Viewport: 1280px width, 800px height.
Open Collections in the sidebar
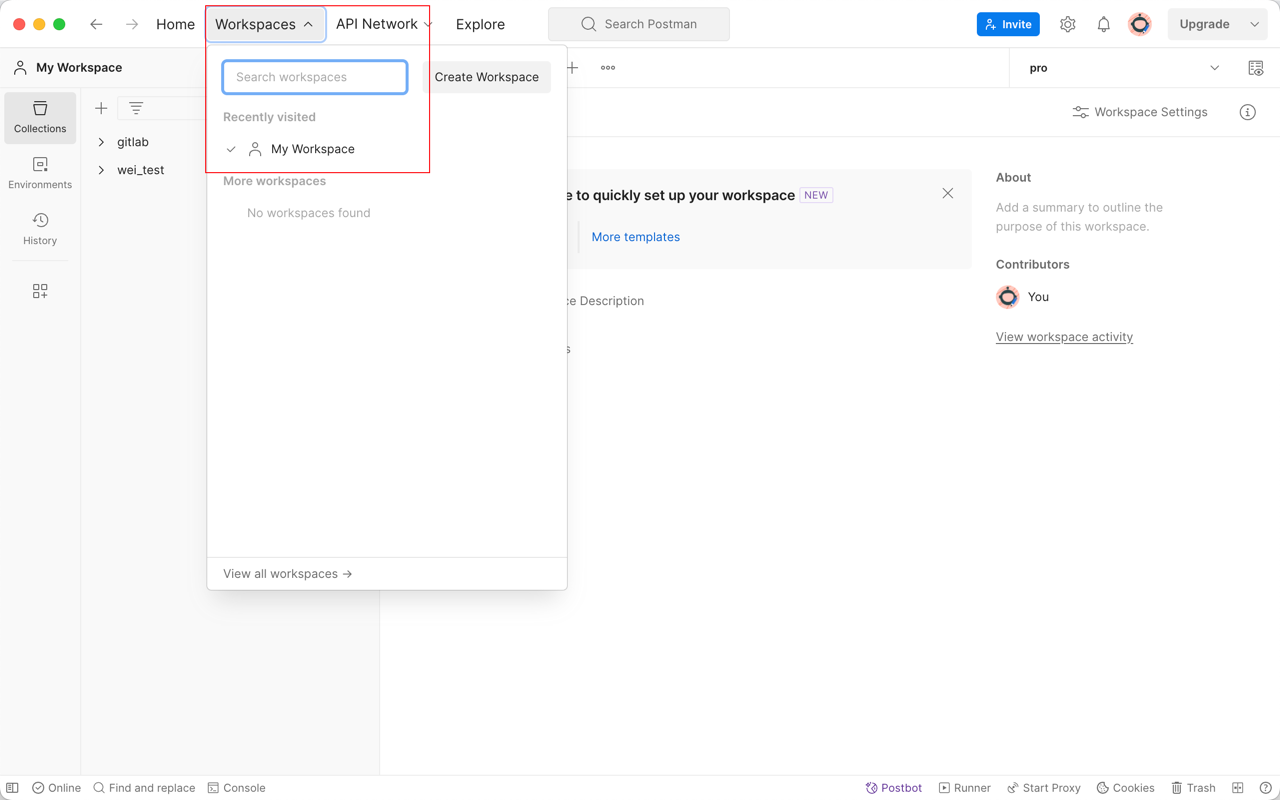coord(40,117)
